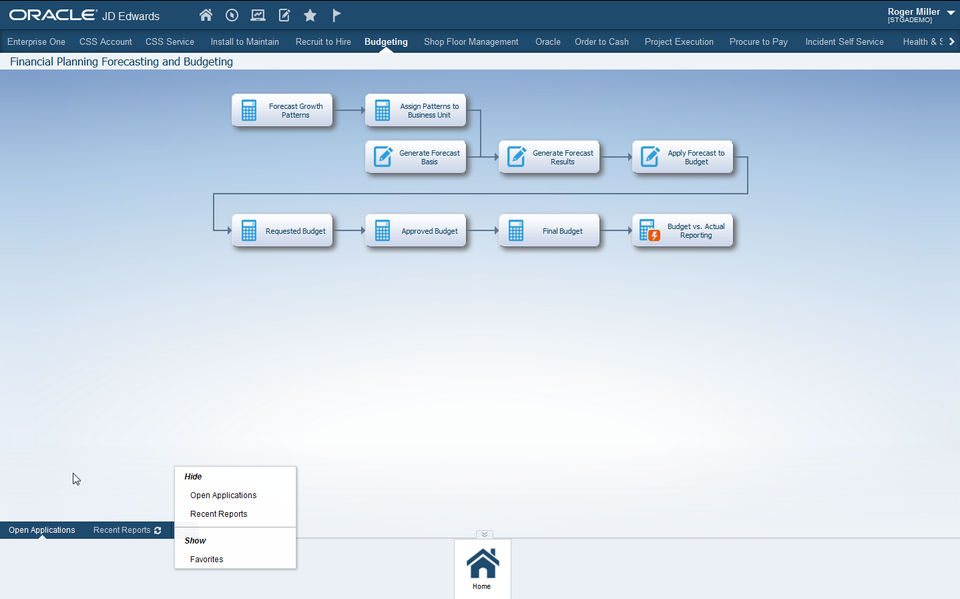The image size is (960, 599).
Task: Click the Generate Forecast Basis label
Action: coord(429,157)
